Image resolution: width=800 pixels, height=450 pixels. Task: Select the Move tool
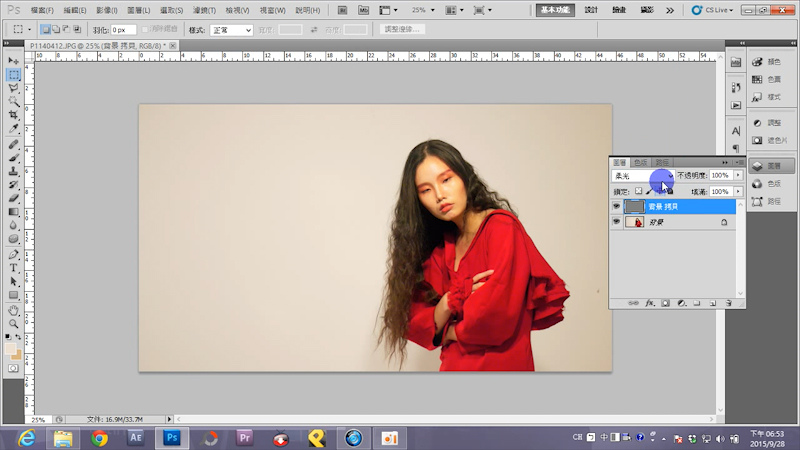coord(13,61)
